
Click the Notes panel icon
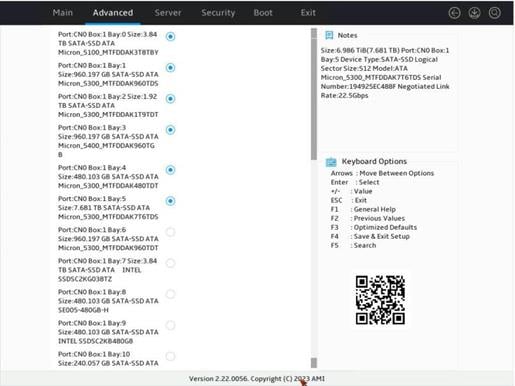329,35
